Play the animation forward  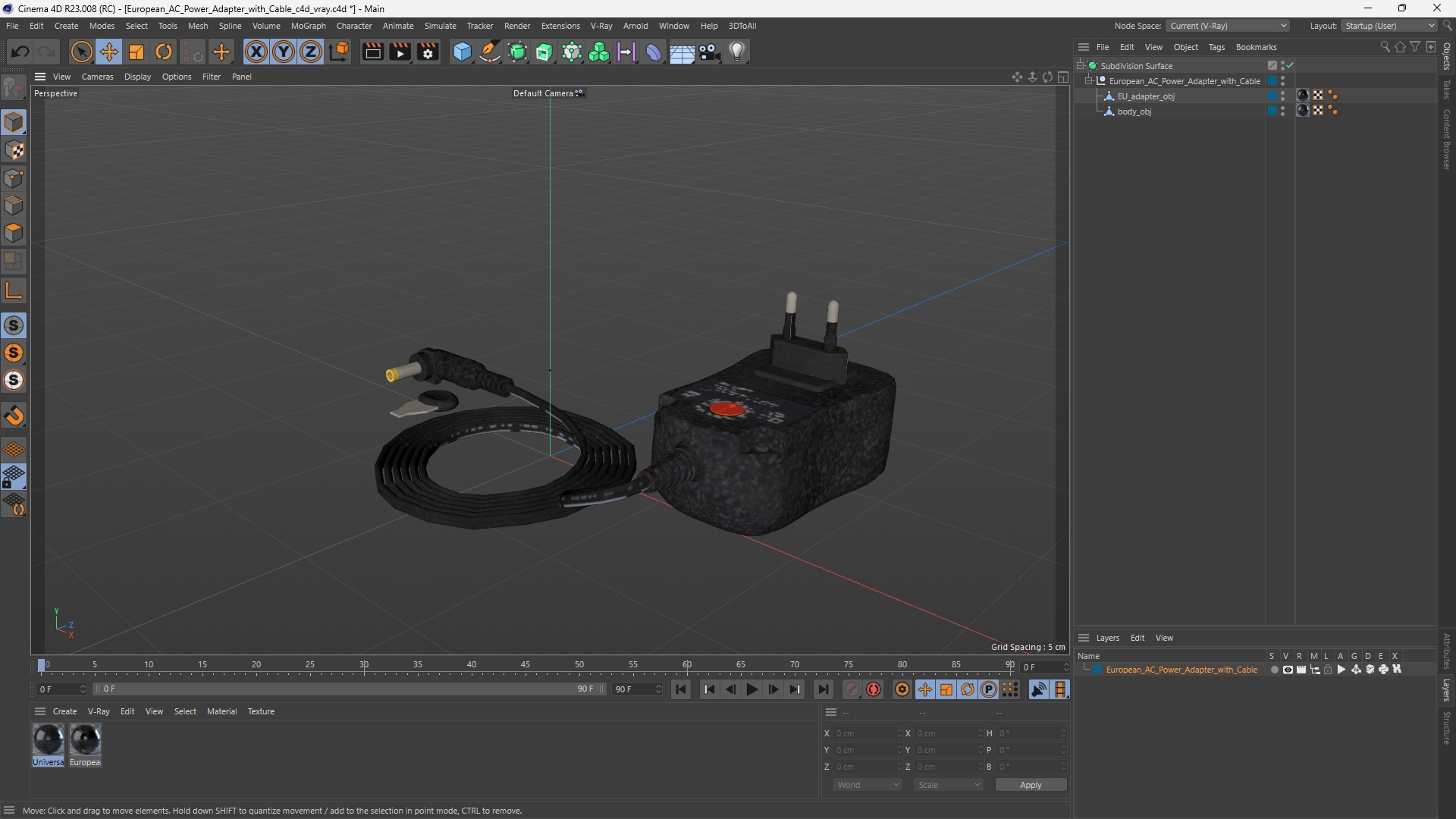(x=752, y=689)
